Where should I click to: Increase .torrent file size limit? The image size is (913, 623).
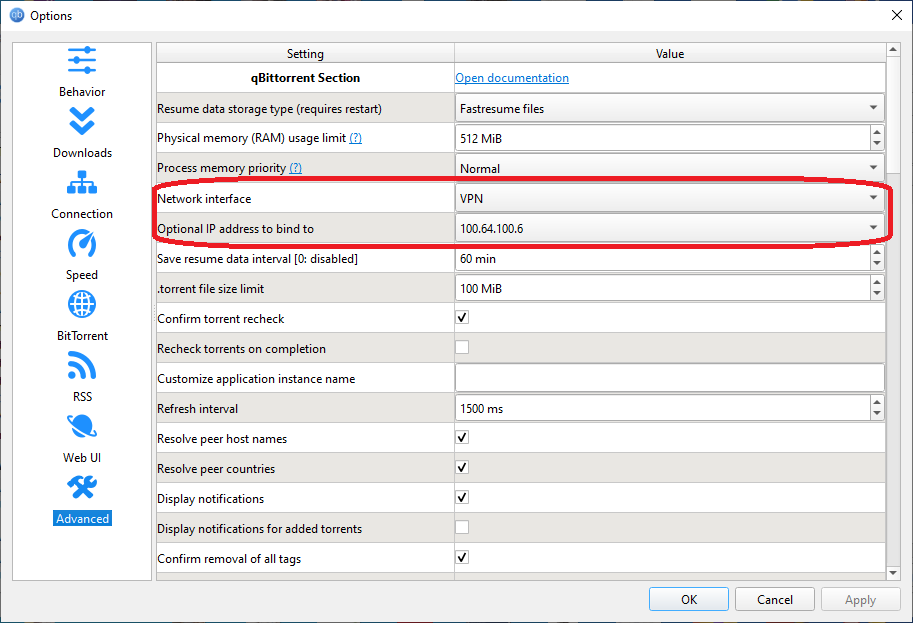877,283
